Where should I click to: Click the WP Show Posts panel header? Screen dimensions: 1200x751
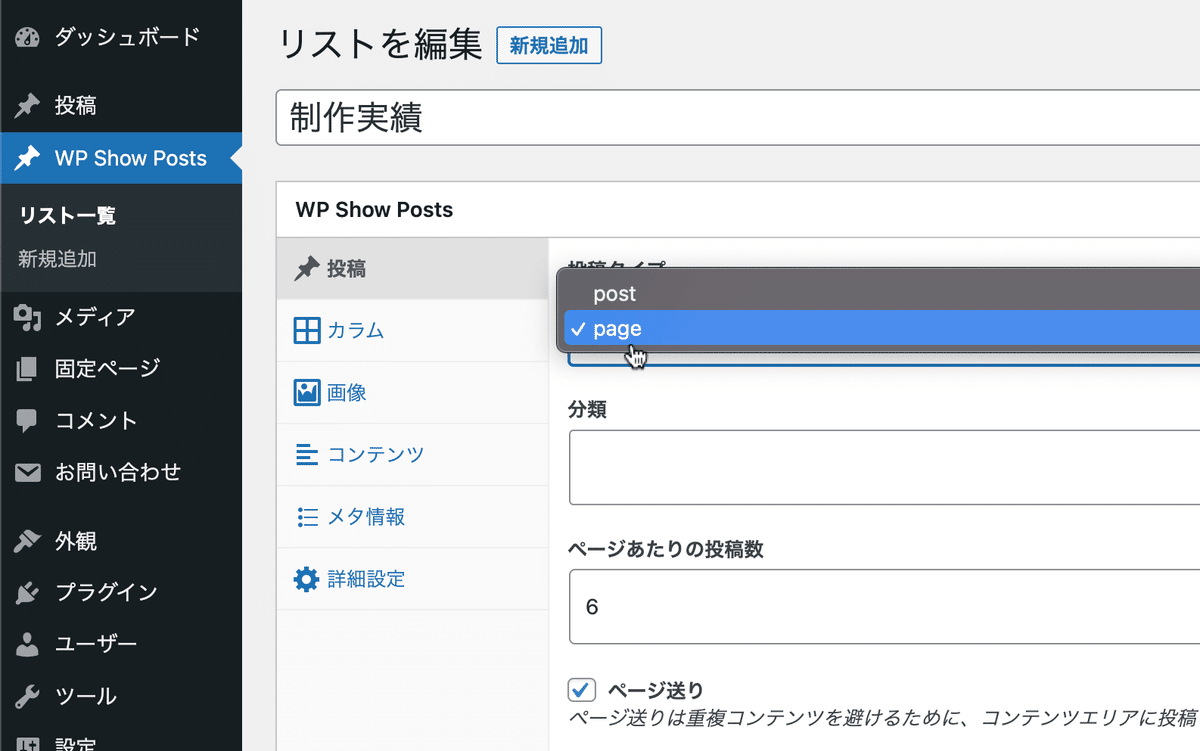point(738,210)
